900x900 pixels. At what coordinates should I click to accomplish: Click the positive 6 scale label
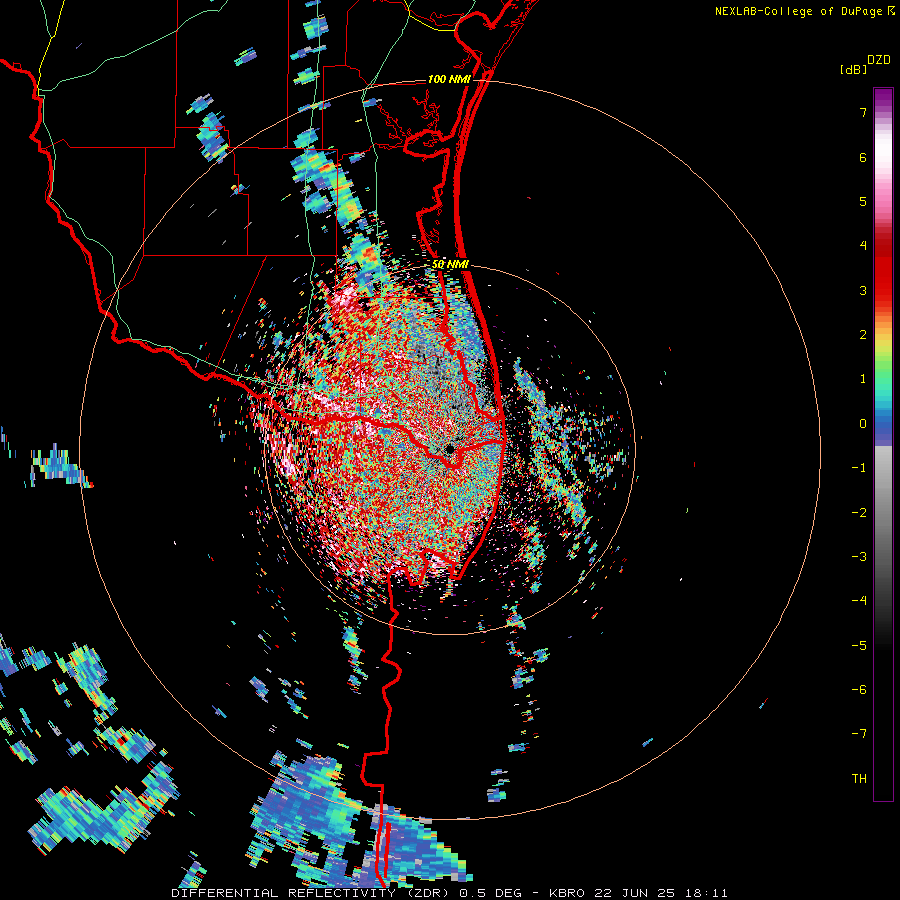pyautogui.click(x=863, y=157)
